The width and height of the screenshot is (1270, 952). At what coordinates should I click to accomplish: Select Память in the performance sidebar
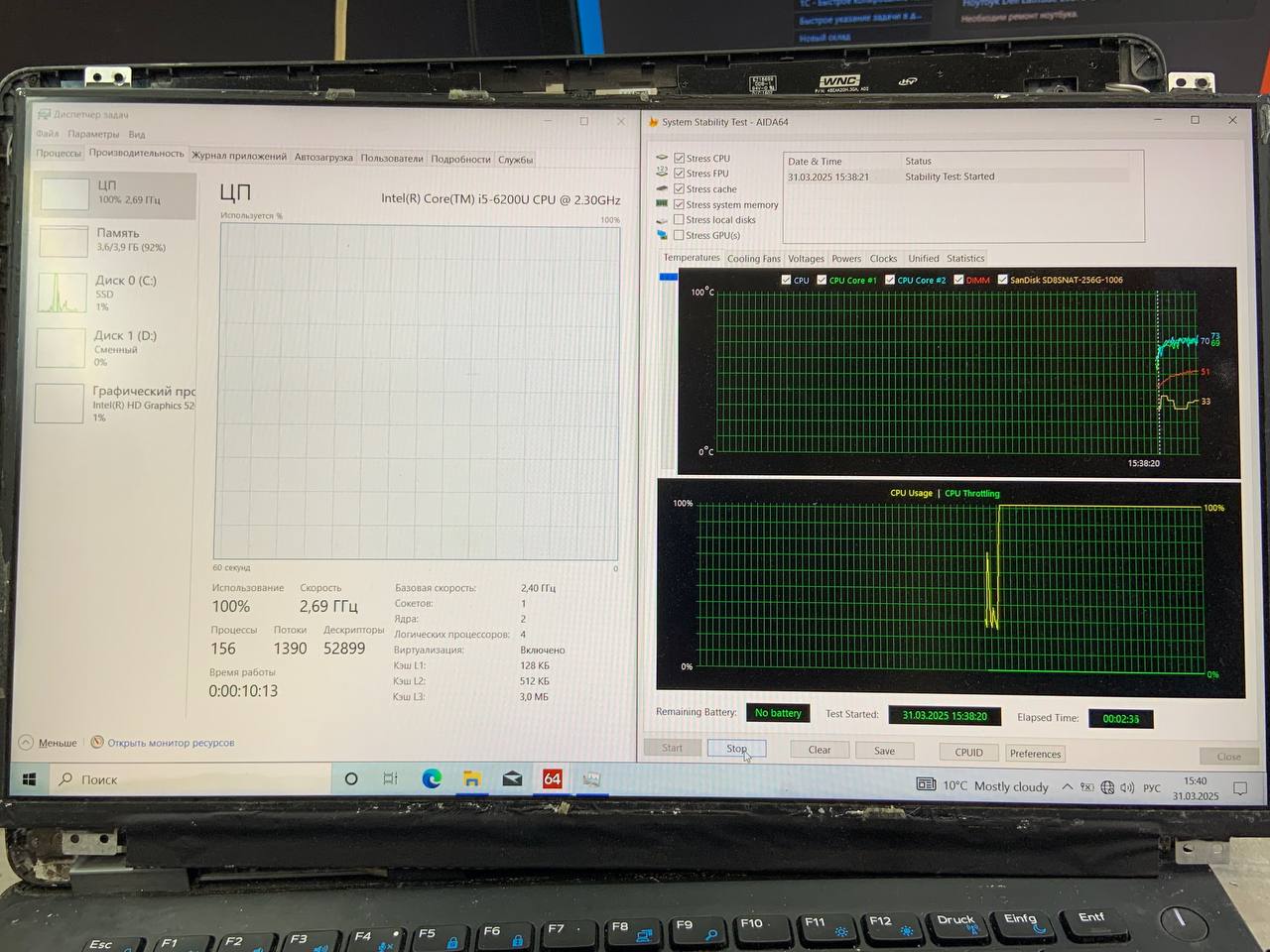click(x=114, y=239)
